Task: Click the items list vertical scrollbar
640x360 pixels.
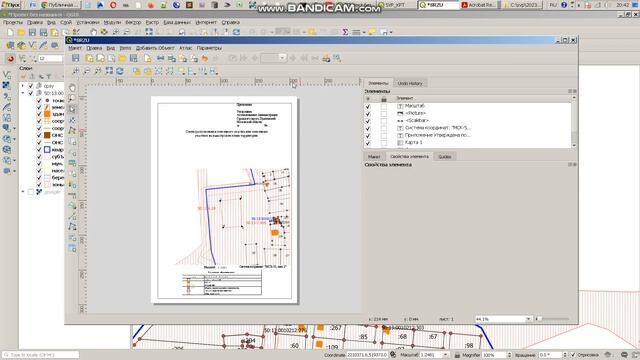Action: [x=574, y=121]
